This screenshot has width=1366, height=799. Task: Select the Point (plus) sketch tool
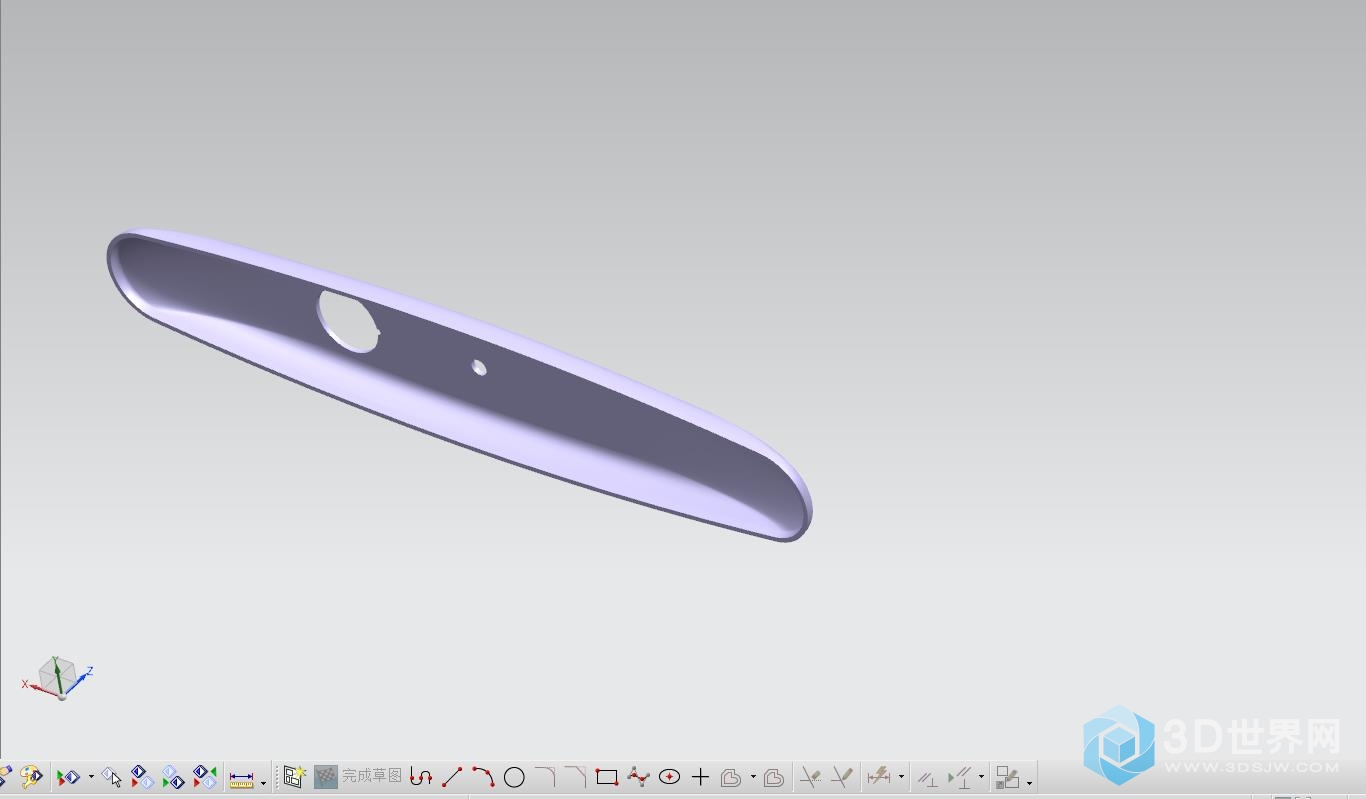(x=700, y=777)
